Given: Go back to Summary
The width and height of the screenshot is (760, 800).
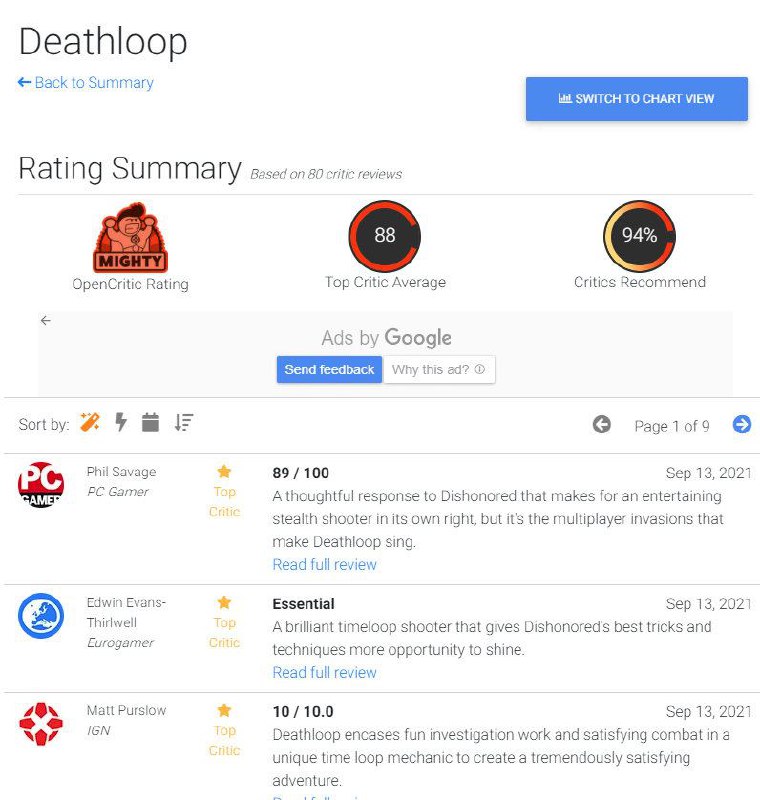Looking at the screenshot, I should 86,83.
